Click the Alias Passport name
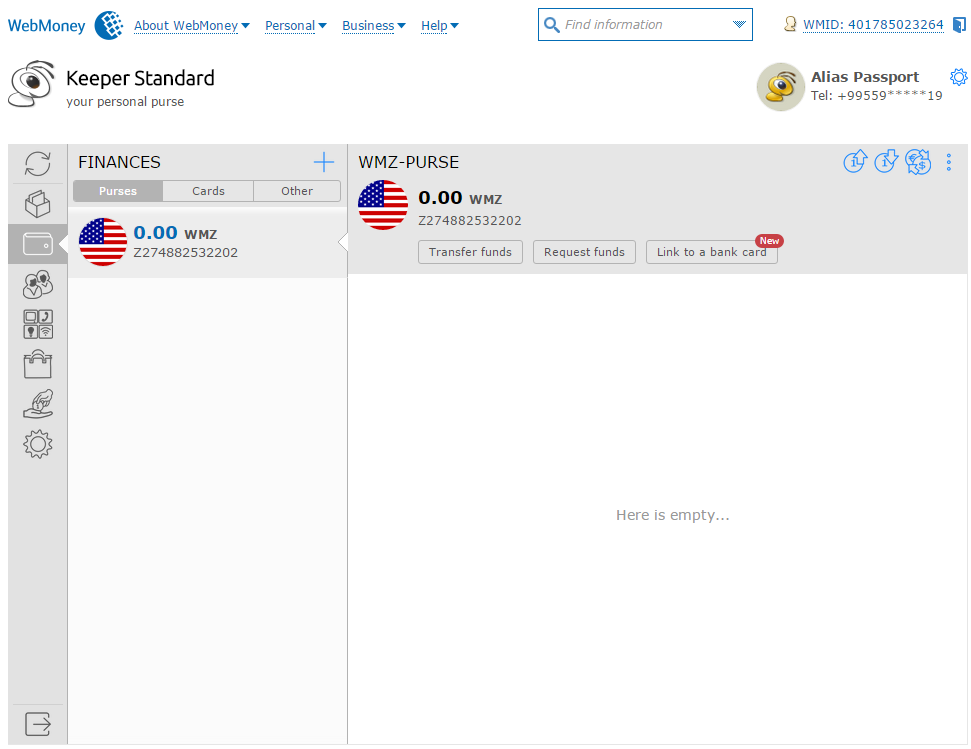The height and width of the screenshot is (749, 971). tap(864, 77)
